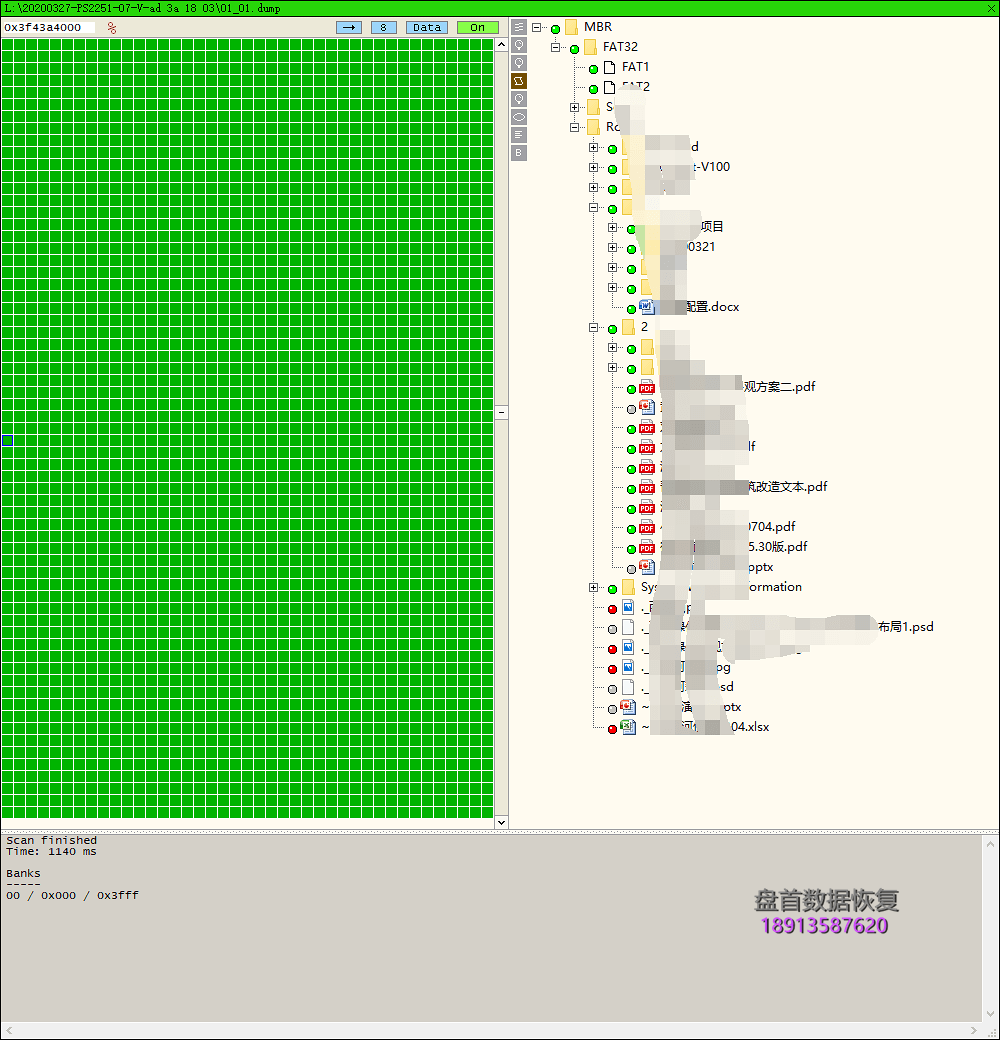
Task: Click the arrow button in the toolbar
Action: point(349,27)
